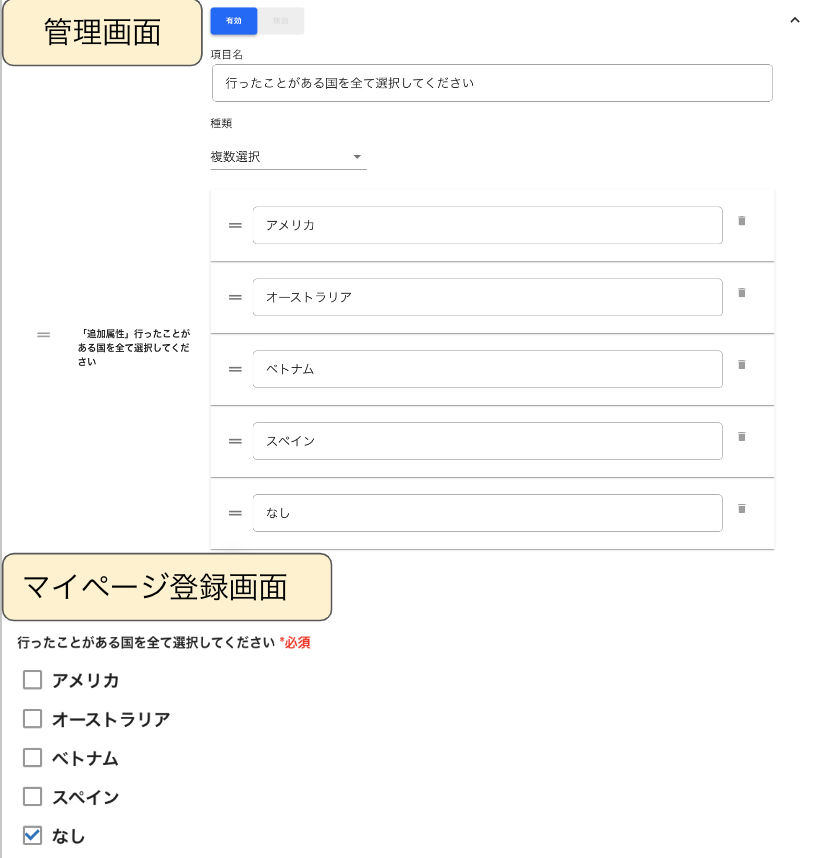This screenshot has height=858, width=826.
Task: Open the 種類 dropdown showing 複数選択
Action: tap(288, 157)
